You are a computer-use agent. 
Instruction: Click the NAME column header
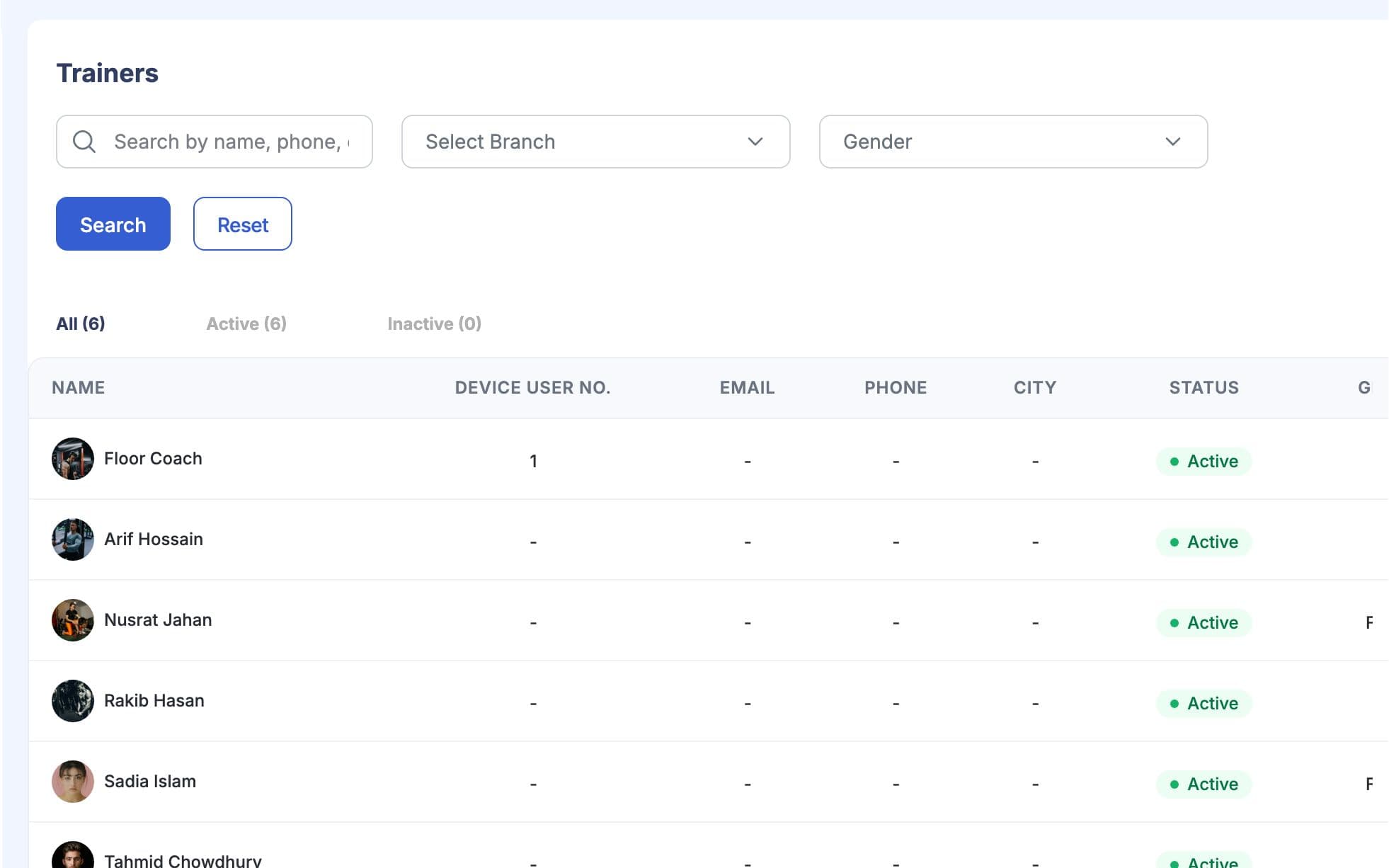coord(79,388)
